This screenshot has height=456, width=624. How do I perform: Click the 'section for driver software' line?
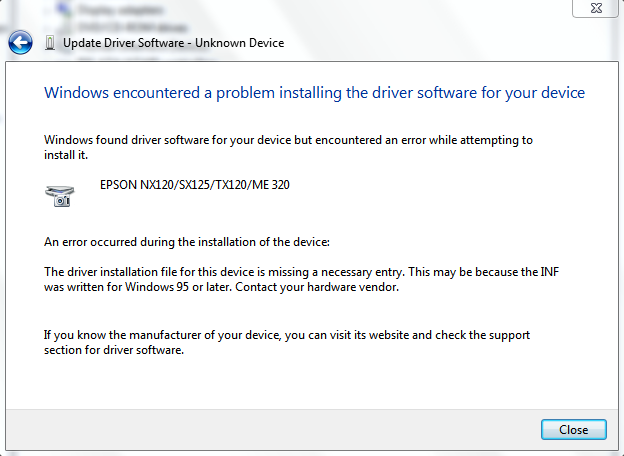click(114, 350)
